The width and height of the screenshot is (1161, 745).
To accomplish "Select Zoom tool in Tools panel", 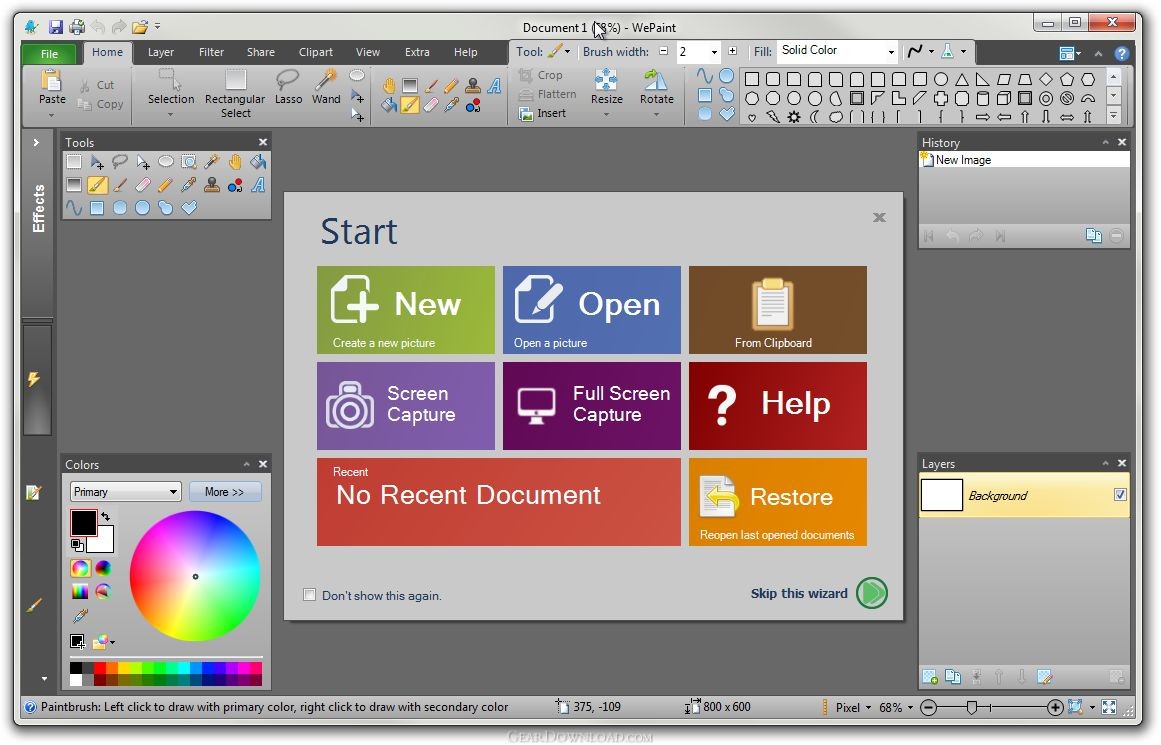I will click(x=189, y=162).
